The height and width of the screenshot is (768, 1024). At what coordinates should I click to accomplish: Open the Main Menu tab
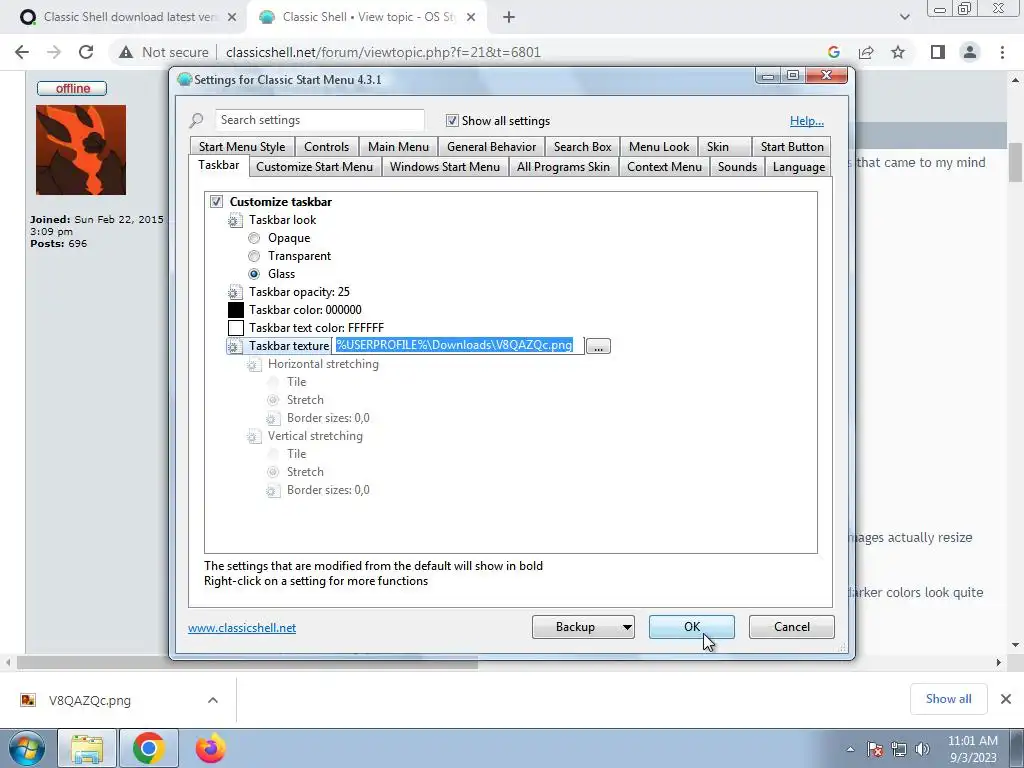point(398,147)
